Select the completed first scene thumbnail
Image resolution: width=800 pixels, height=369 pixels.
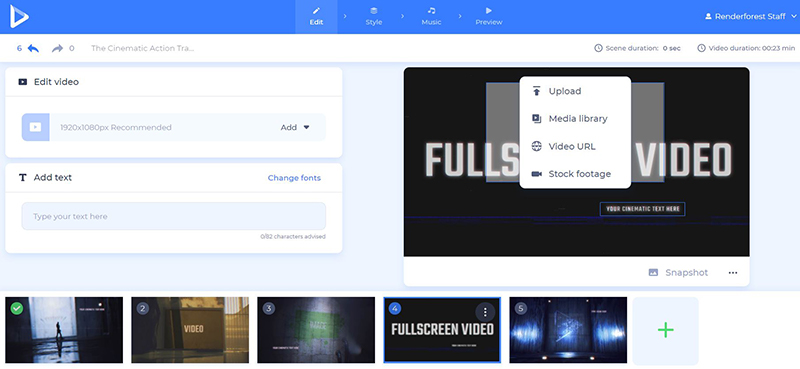(64, 330)
